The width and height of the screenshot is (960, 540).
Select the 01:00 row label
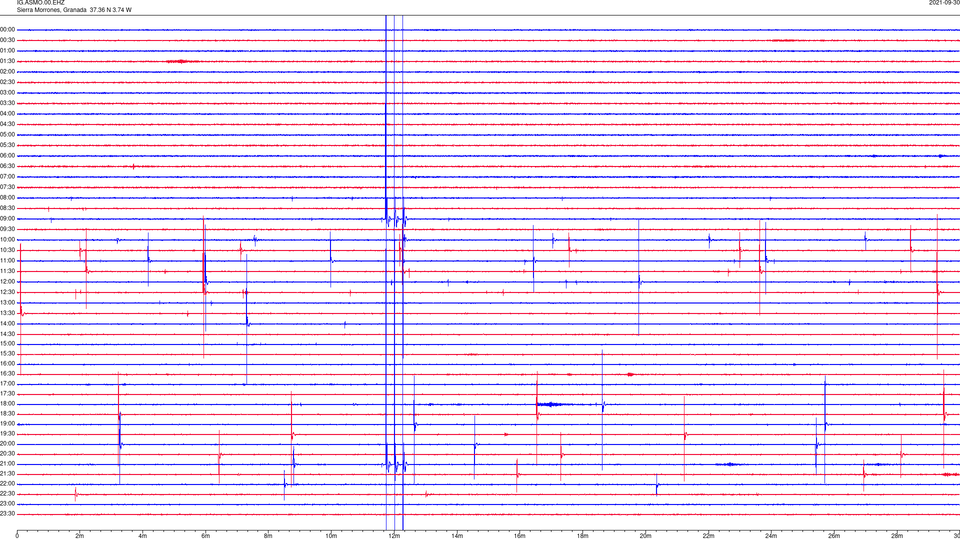coord(7,51)
